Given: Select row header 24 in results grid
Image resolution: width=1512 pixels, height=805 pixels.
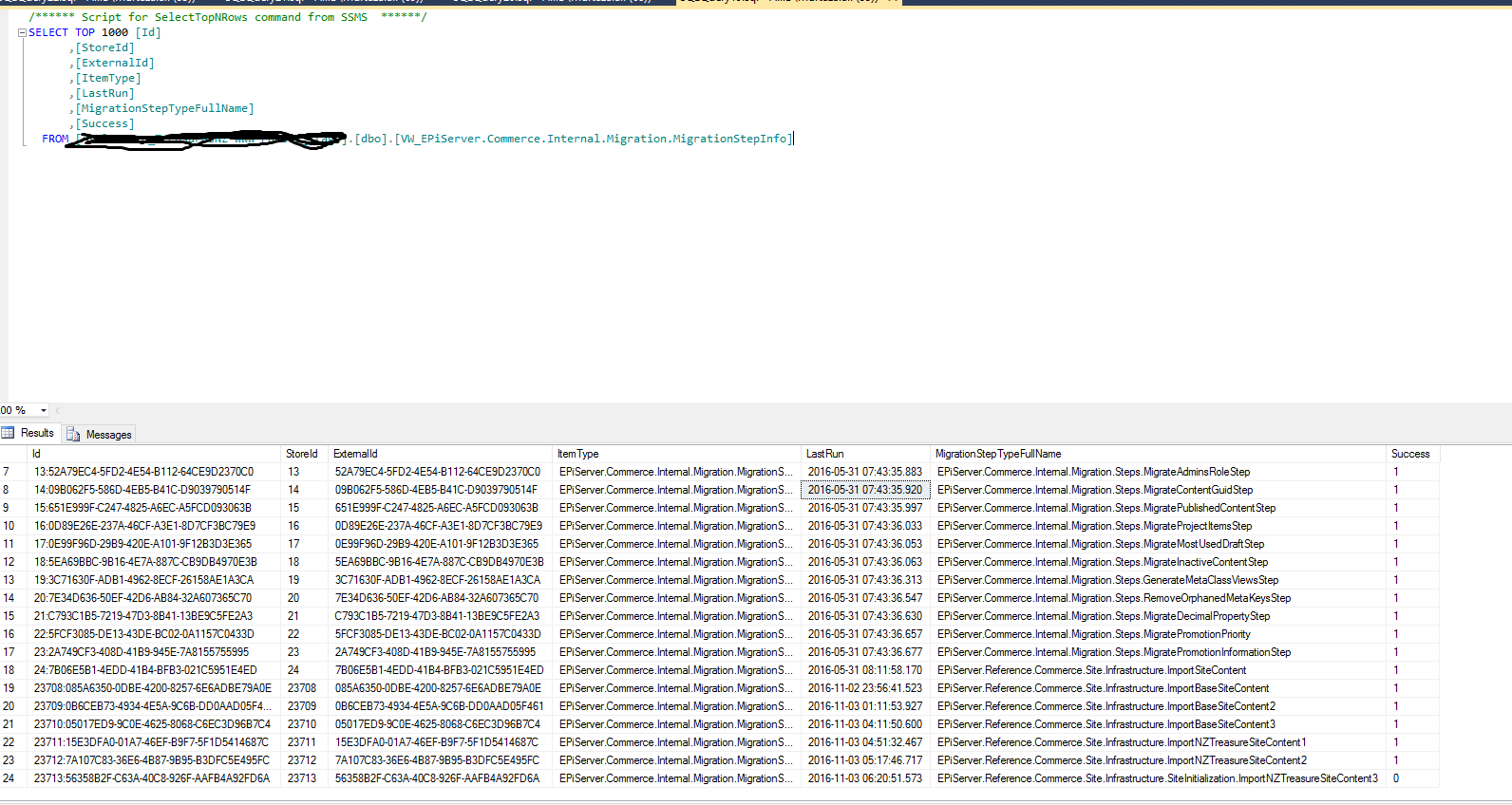Looking at the screenshot, I should point(14,778).
